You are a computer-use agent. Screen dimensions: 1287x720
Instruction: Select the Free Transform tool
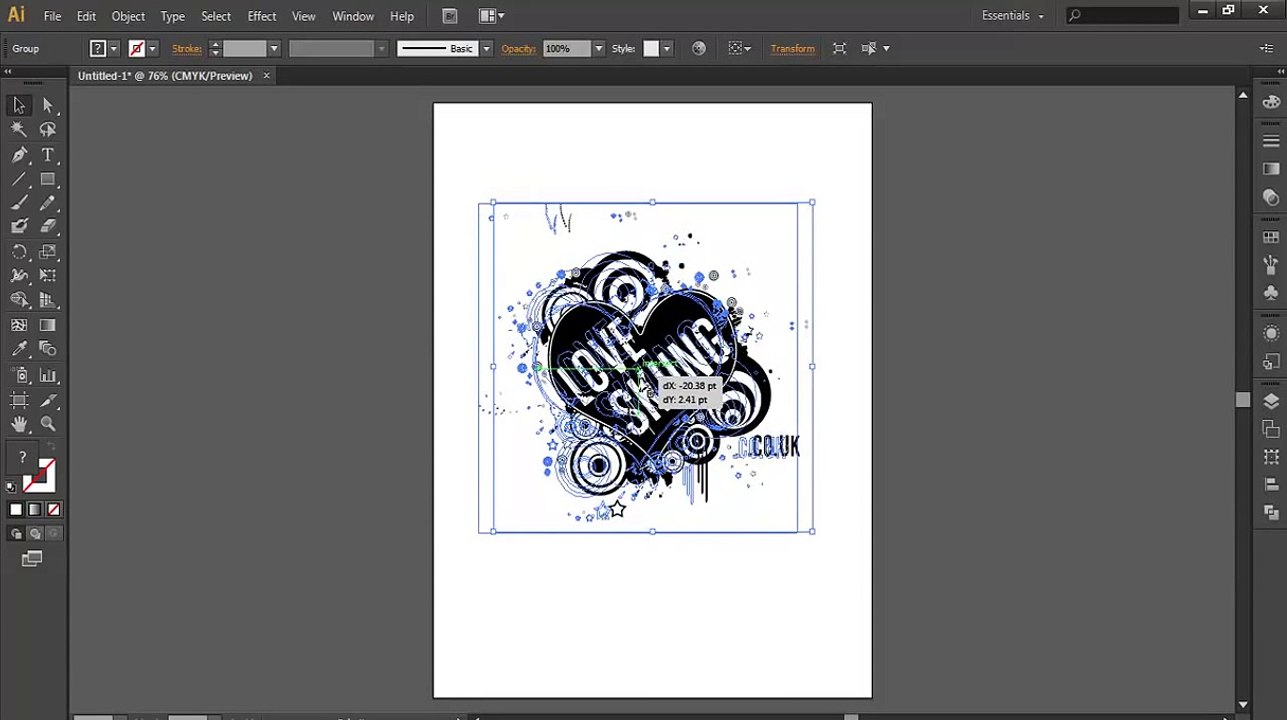pyautogui.click(x=47, y=276)
